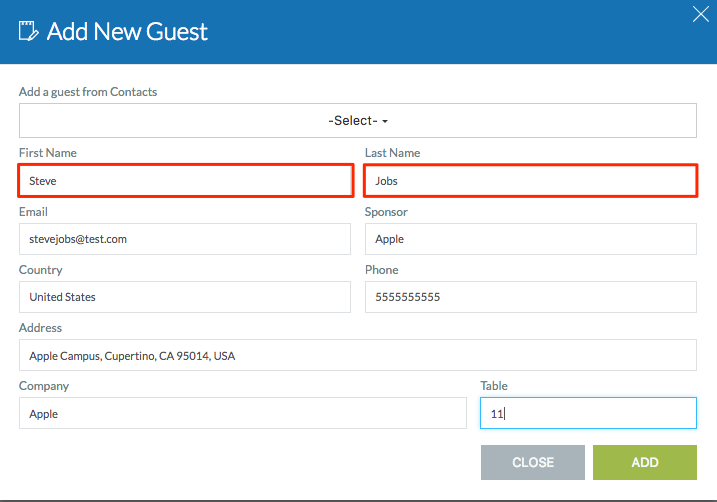The height and width of the screenshot is (502, 717).
Task: Click the notepad edit icon in header
Action: pos(28,31)
